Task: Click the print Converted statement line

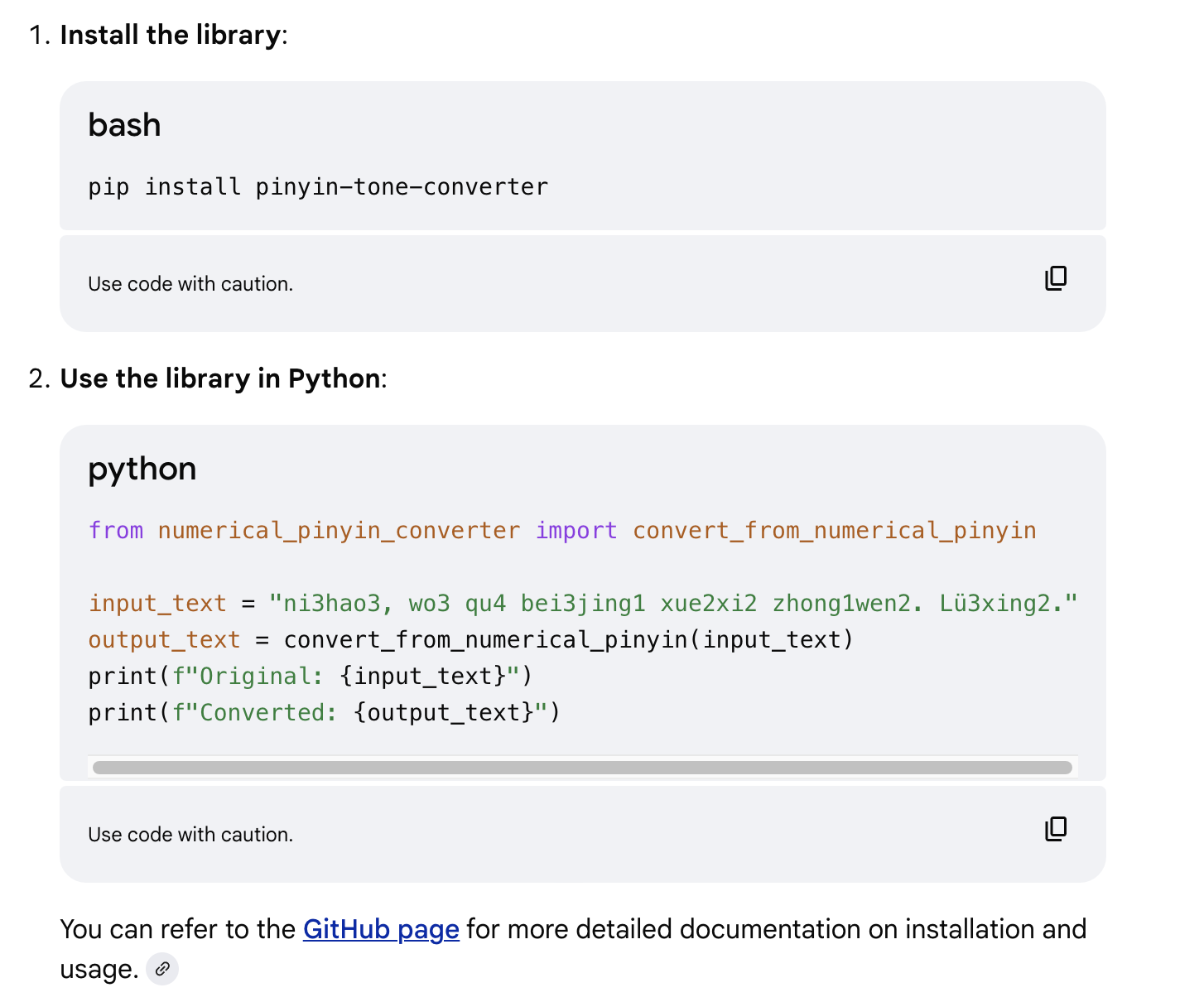Action: click(x=324, y=713)
